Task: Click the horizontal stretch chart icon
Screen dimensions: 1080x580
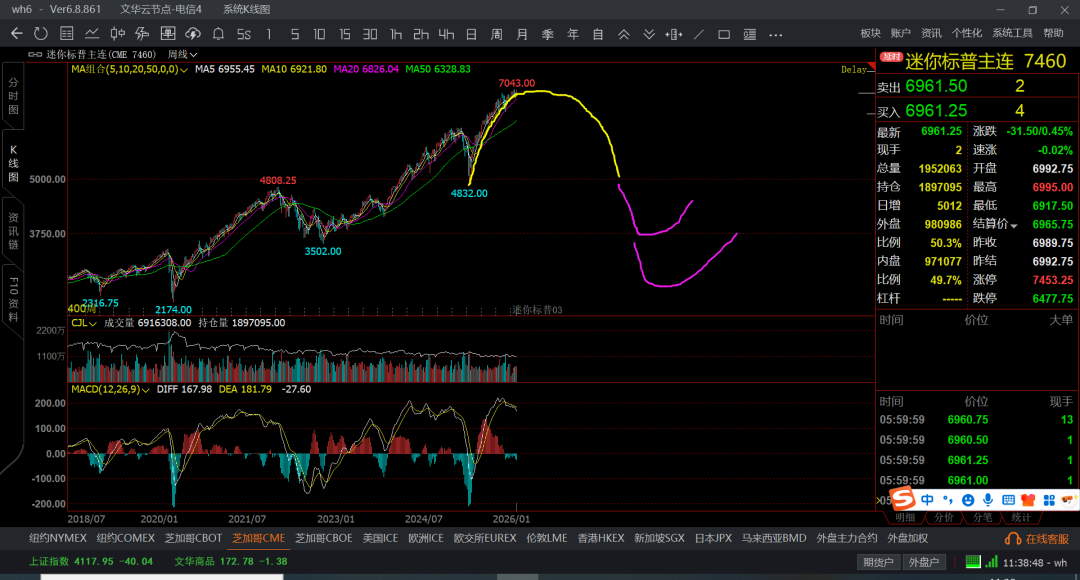Action: (674, 34)
